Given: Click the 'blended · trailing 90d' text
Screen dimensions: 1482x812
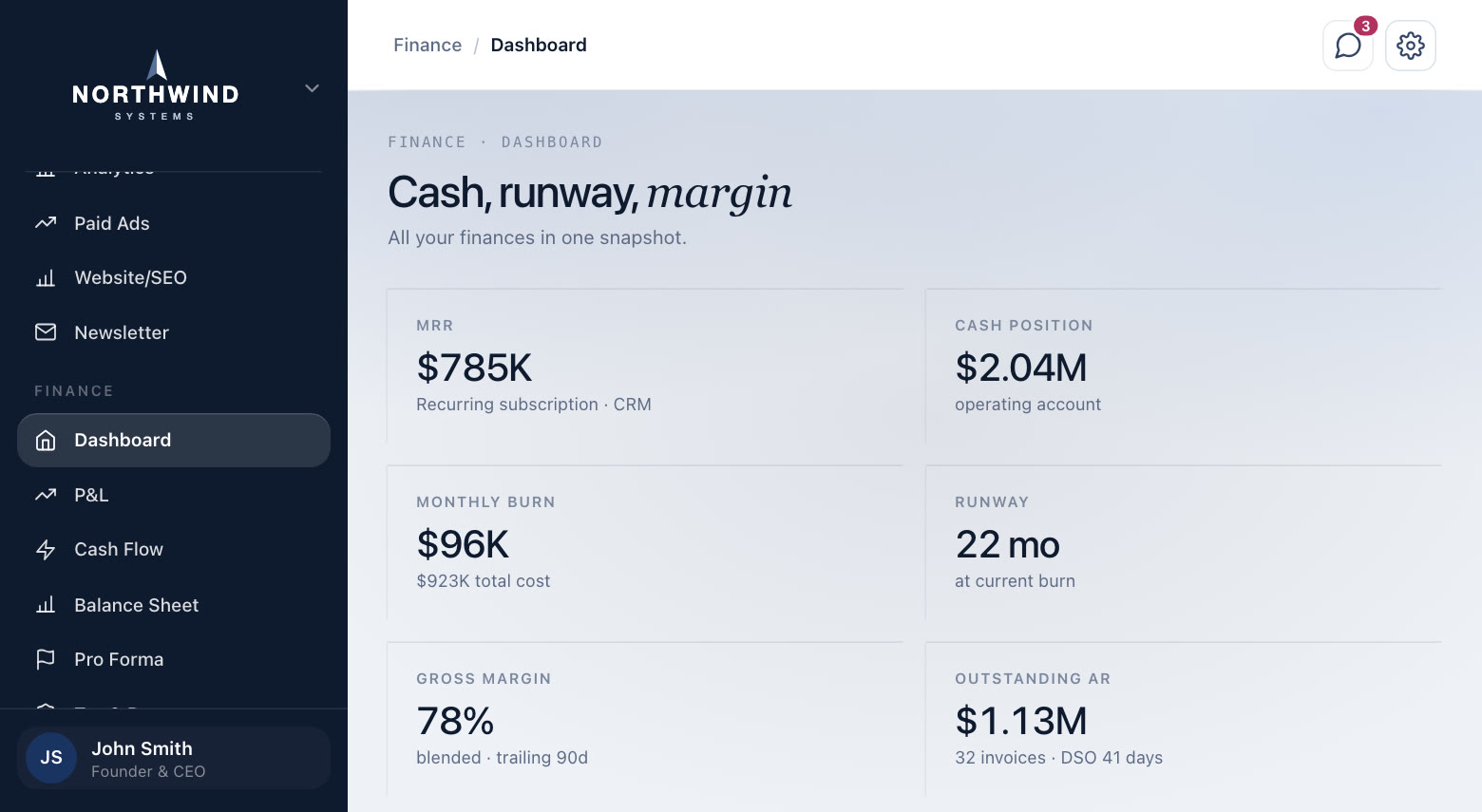Looking at the screenshot, I should [503, 758].
